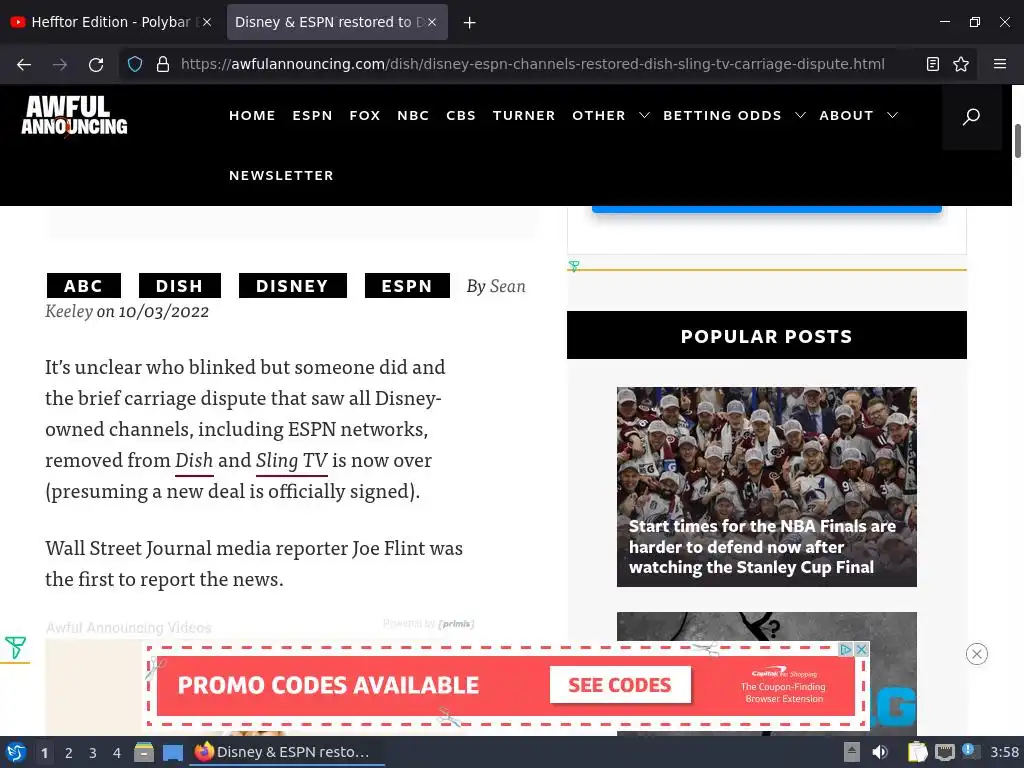The height and width of the screenshot is (768, 1024).
Task: Toggle reader view for the article
Action: (933, 64)
